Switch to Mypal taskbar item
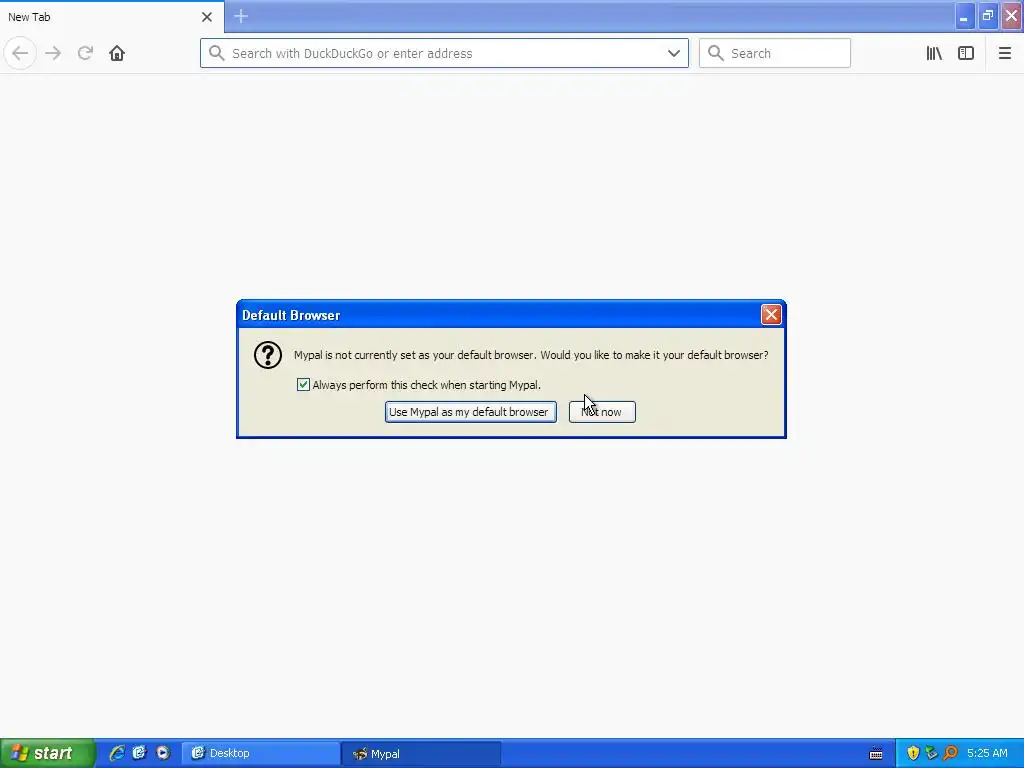1024x768 pixels. [x=421, y=754]
